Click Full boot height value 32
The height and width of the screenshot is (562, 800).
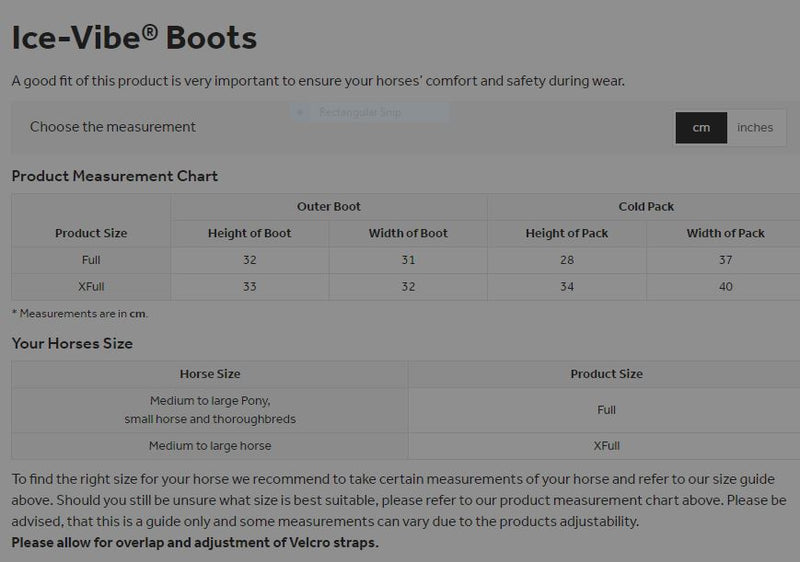click(249, 260)
